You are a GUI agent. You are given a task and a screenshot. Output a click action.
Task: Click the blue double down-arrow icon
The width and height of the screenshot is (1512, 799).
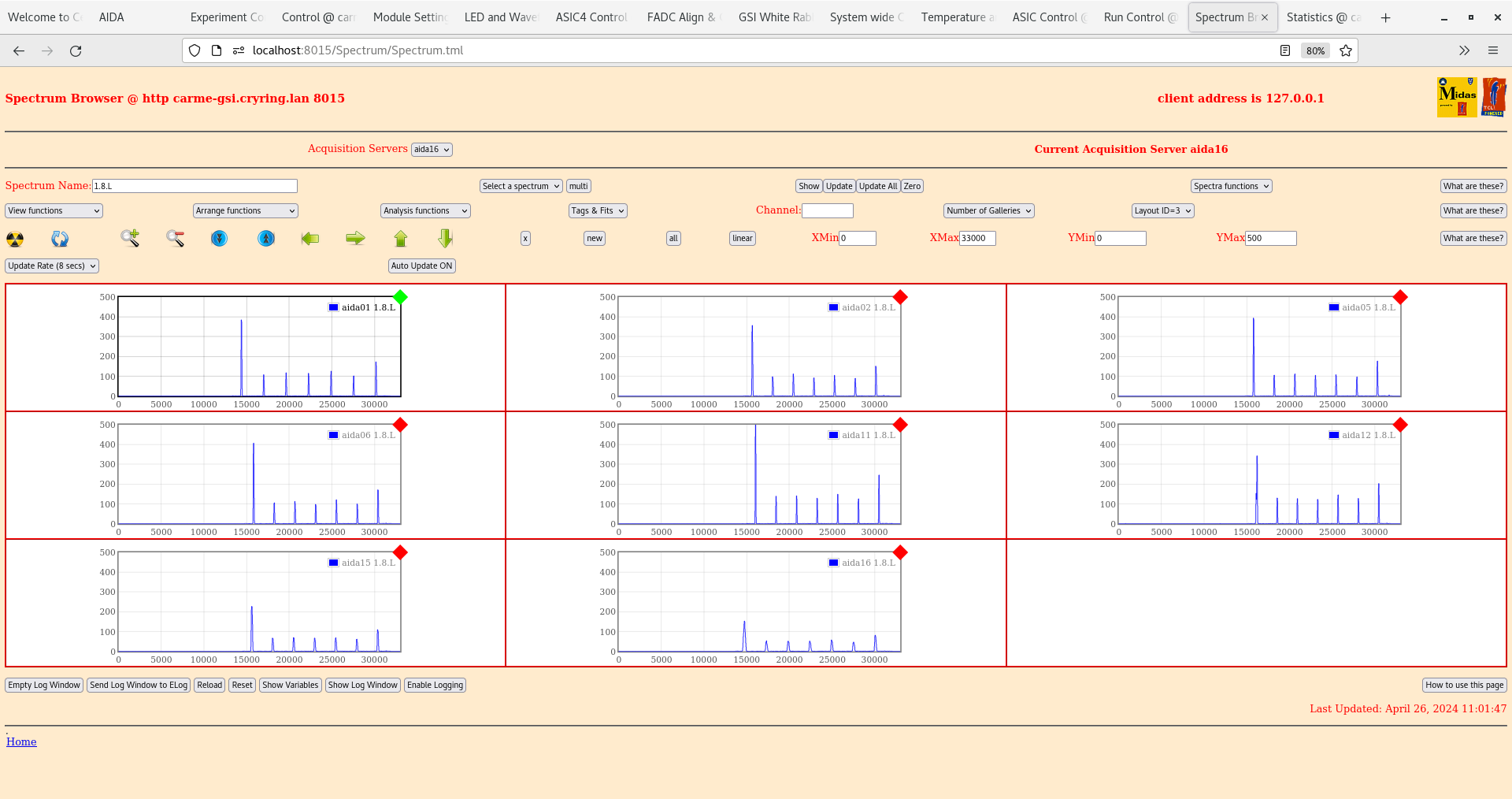(220, 238)
